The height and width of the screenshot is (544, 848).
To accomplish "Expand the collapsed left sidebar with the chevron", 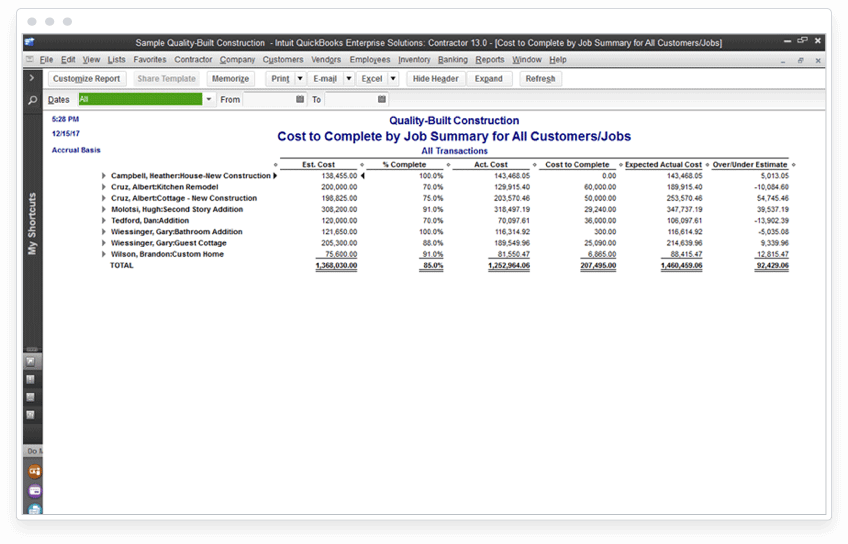I will point(32,78).
